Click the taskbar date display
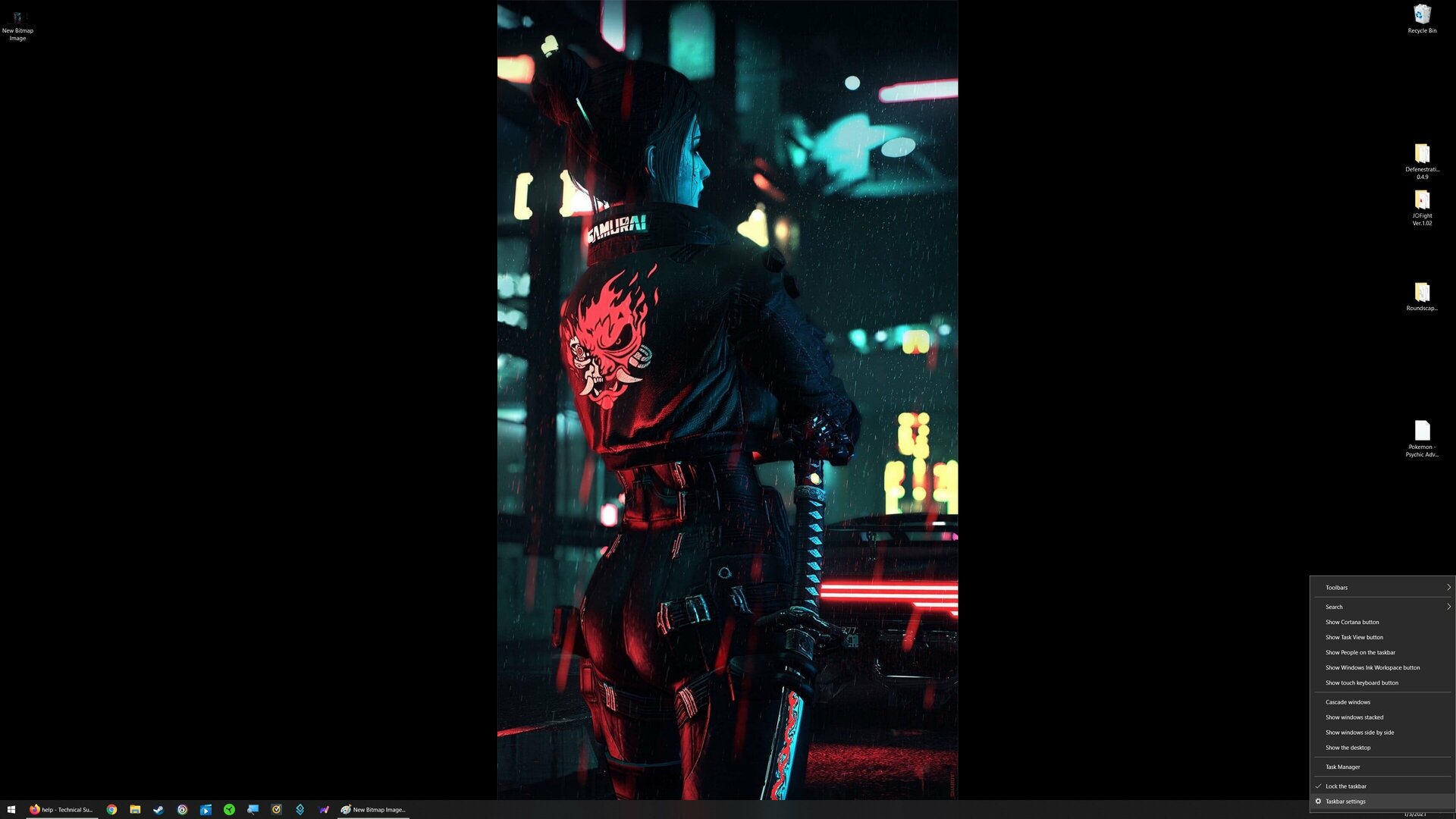Screen dimensions: 1456x819 (1415, 814)
